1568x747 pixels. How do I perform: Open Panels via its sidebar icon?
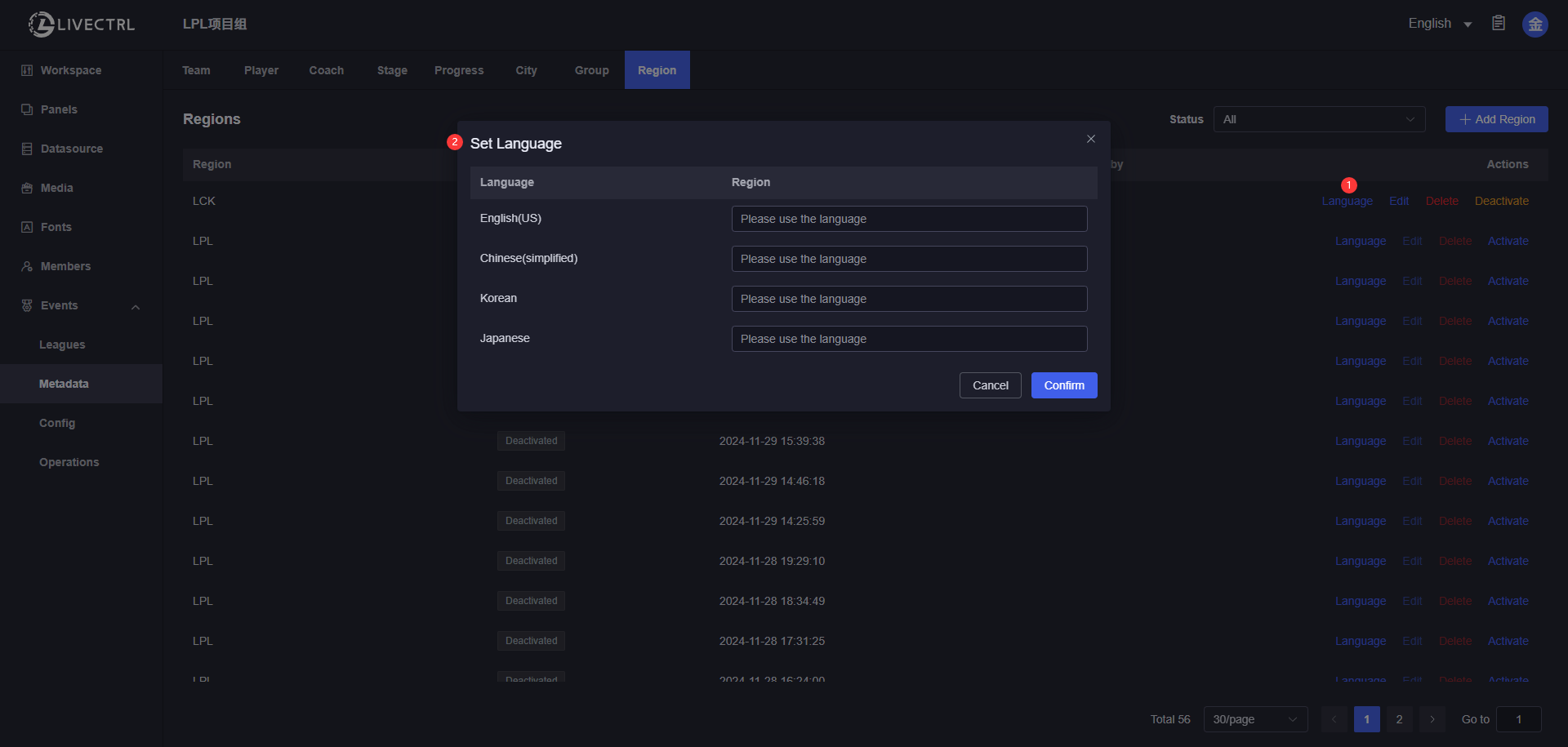(27, 109)
